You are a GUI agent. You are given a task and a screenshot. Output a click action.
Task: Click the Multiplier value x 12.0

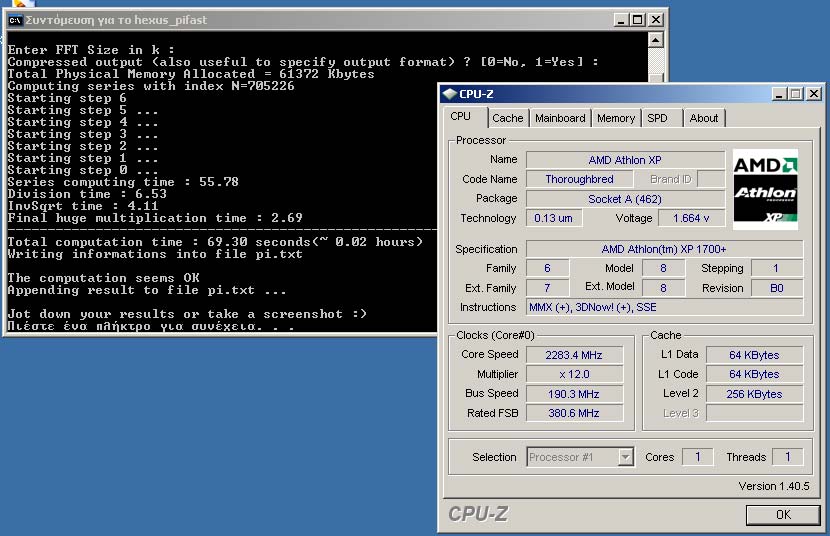[574, 374]
